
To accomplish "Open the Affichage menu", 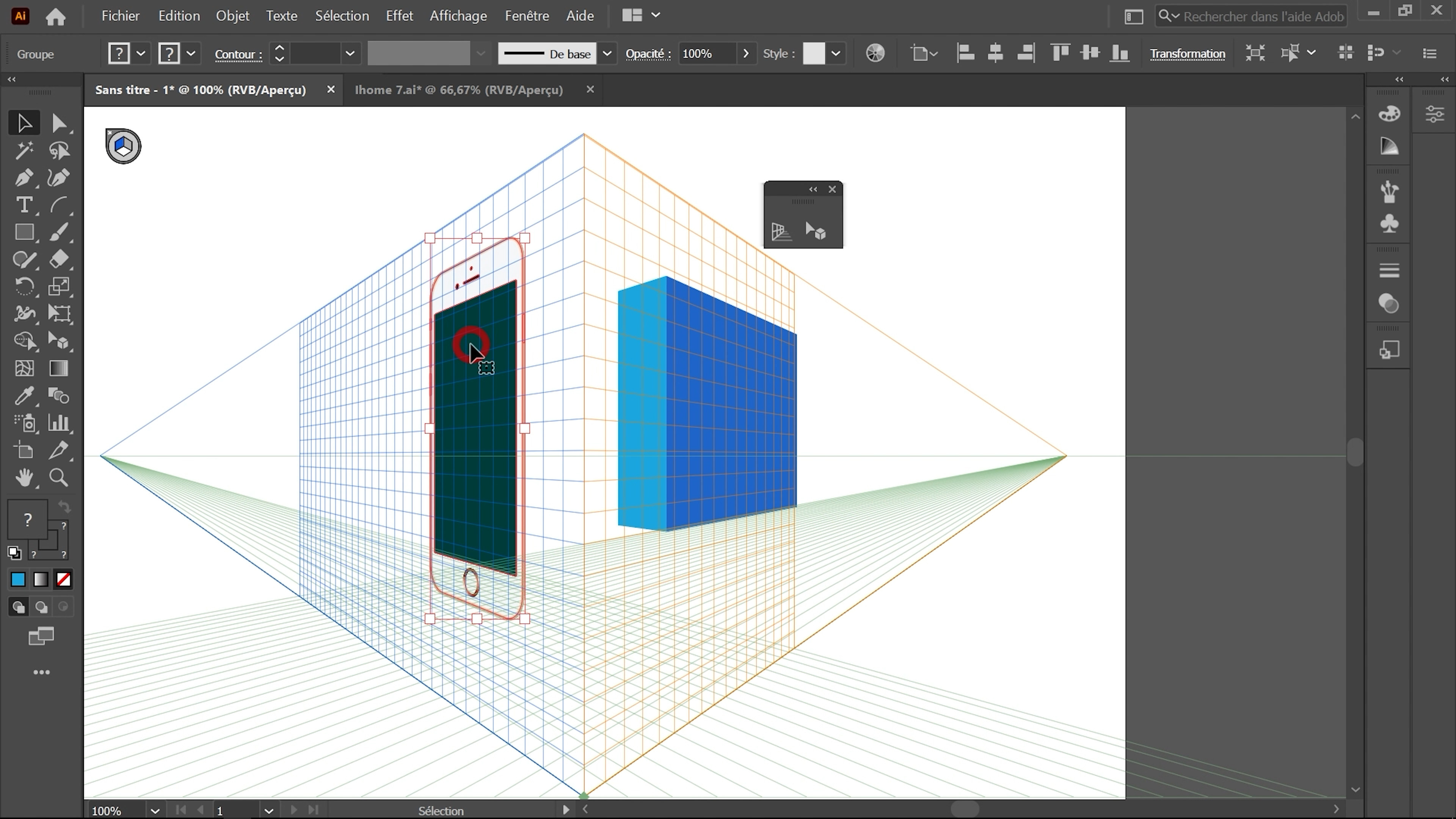I will [x=458, y=16].
